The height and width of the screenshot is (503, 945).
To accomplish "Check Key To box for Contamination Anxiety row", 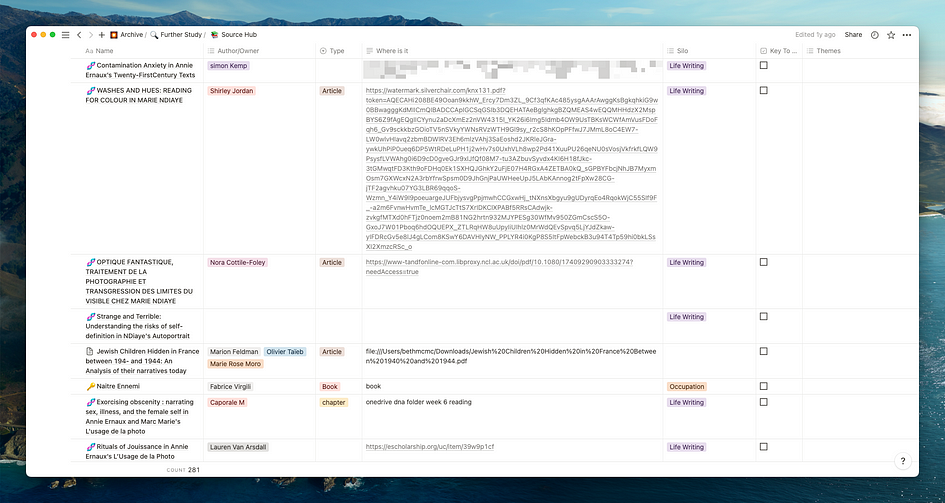I will coord(763,65).
